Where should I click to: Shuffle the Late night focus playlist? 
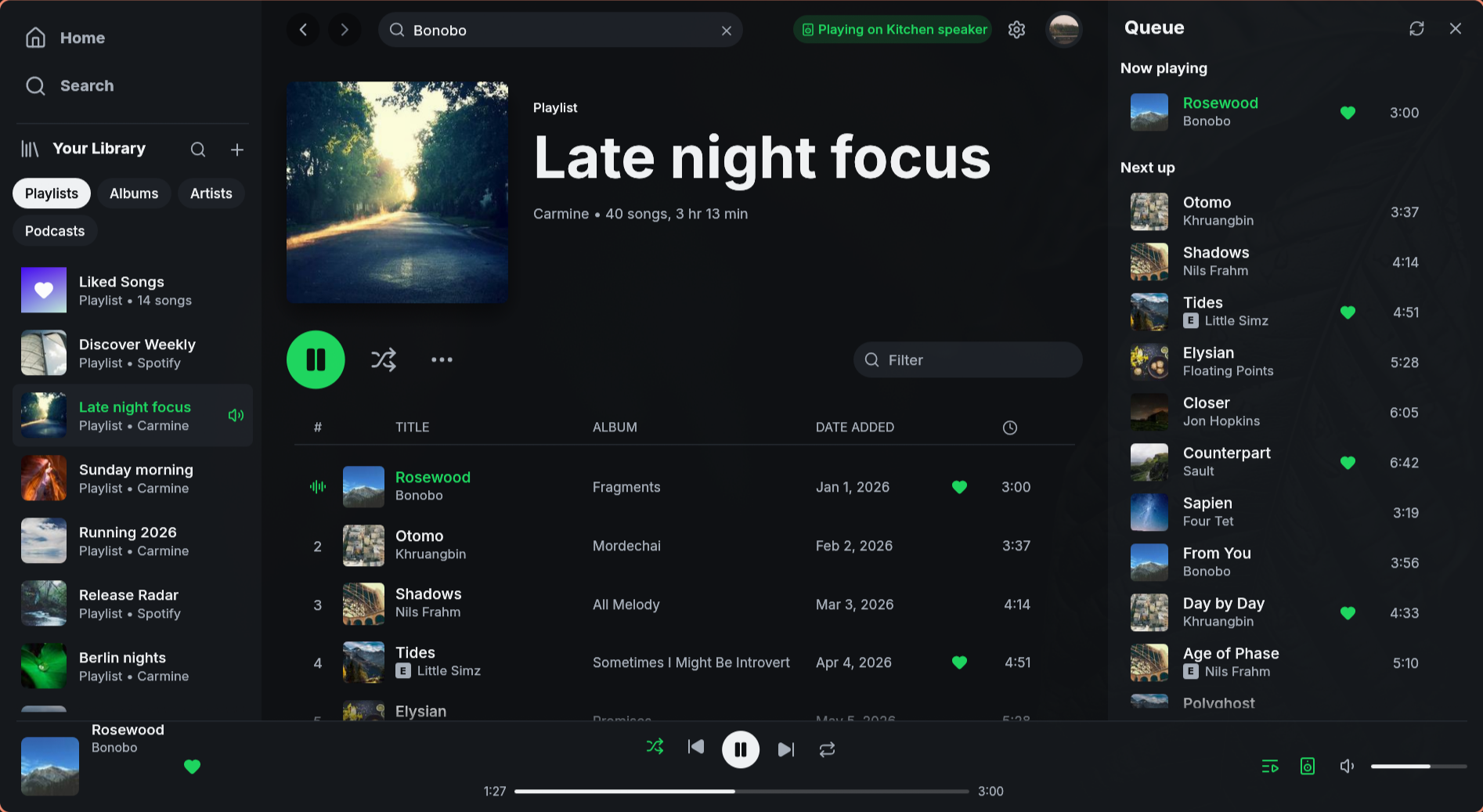384,359
